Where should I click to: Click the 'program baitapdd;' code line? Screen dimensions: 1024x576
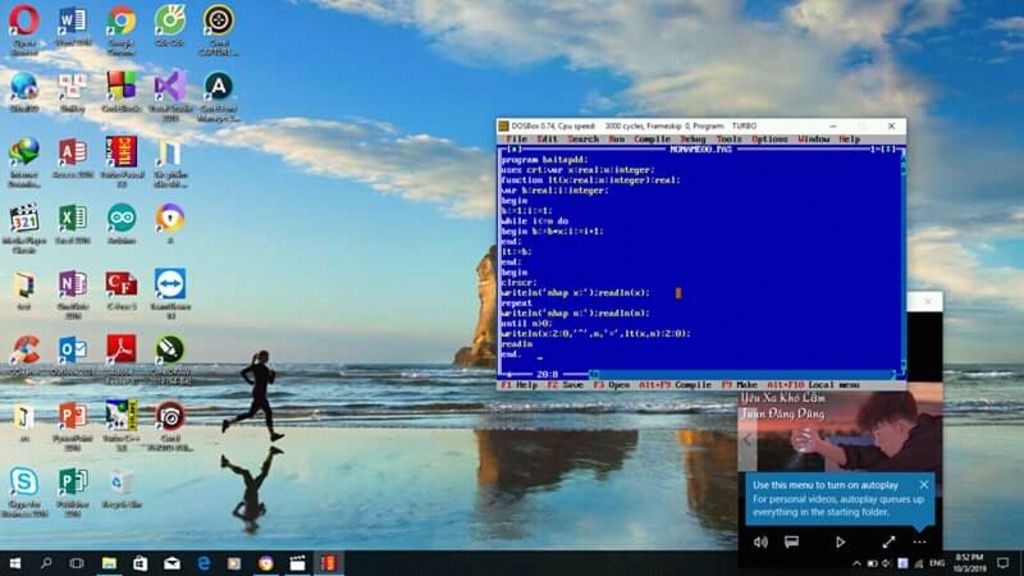pyautogui.click(x=545, y=159)
